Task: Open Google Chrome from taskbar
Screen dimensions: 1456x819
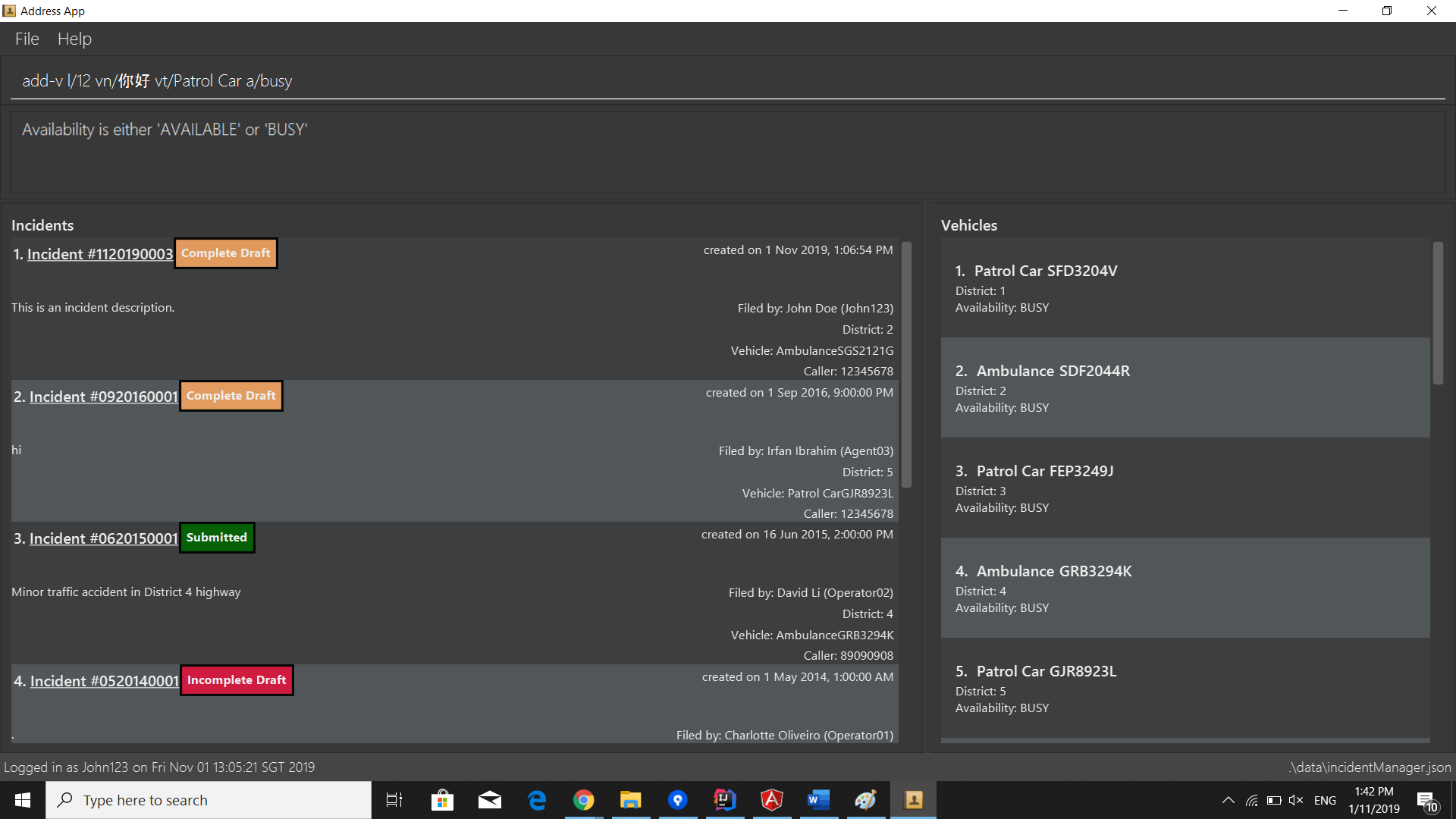Action: coord(583,800)
